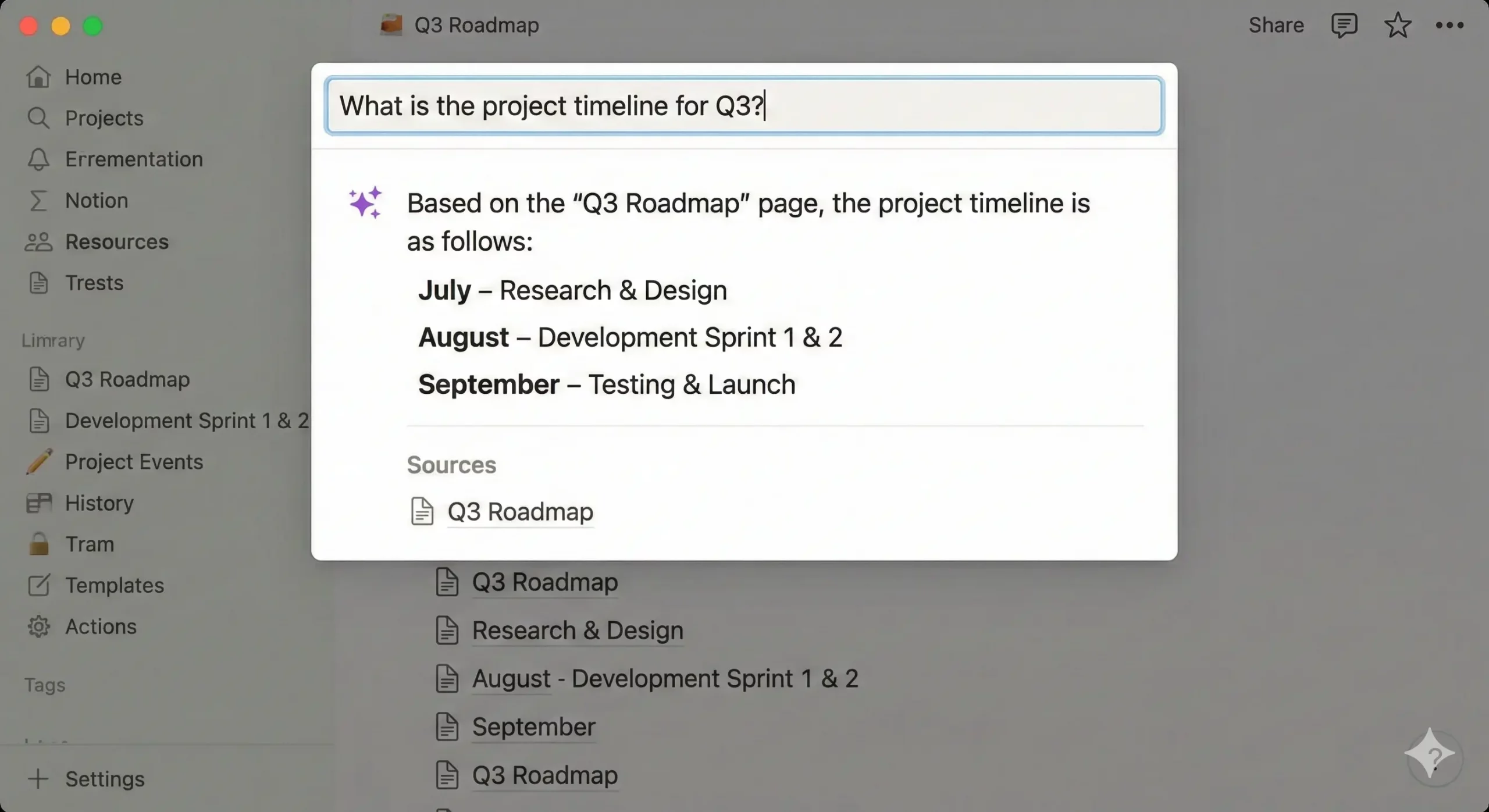Open the Q3 Roadmap source link
The width and height of the screenshot is (1489, 812).
point(520,512)
